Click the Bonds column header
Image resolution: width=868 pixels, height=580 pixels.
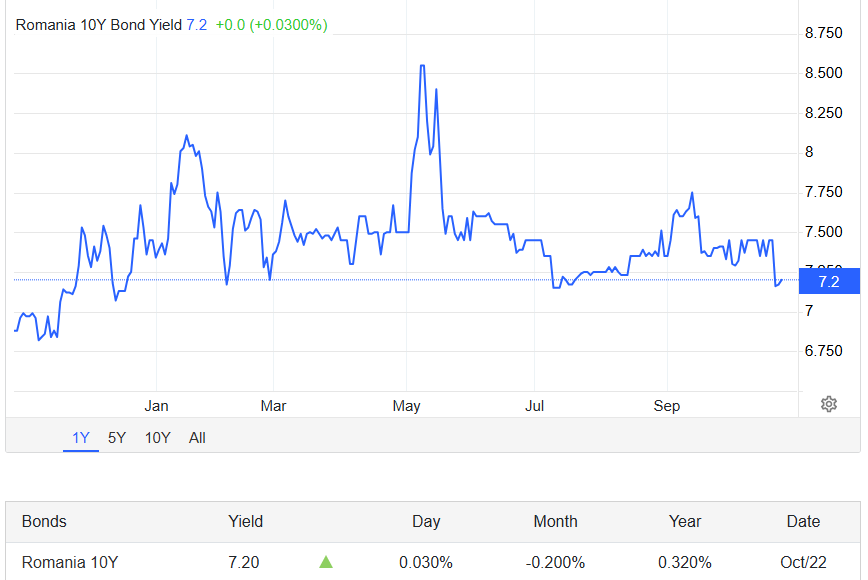(44, 521)
